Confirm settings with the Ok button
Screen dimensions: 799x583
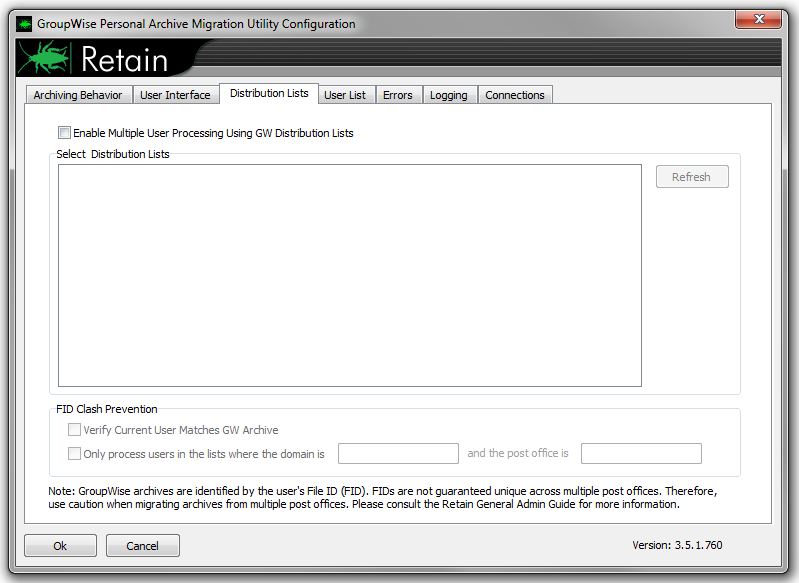pyautogui.click(x=60, y=546)
